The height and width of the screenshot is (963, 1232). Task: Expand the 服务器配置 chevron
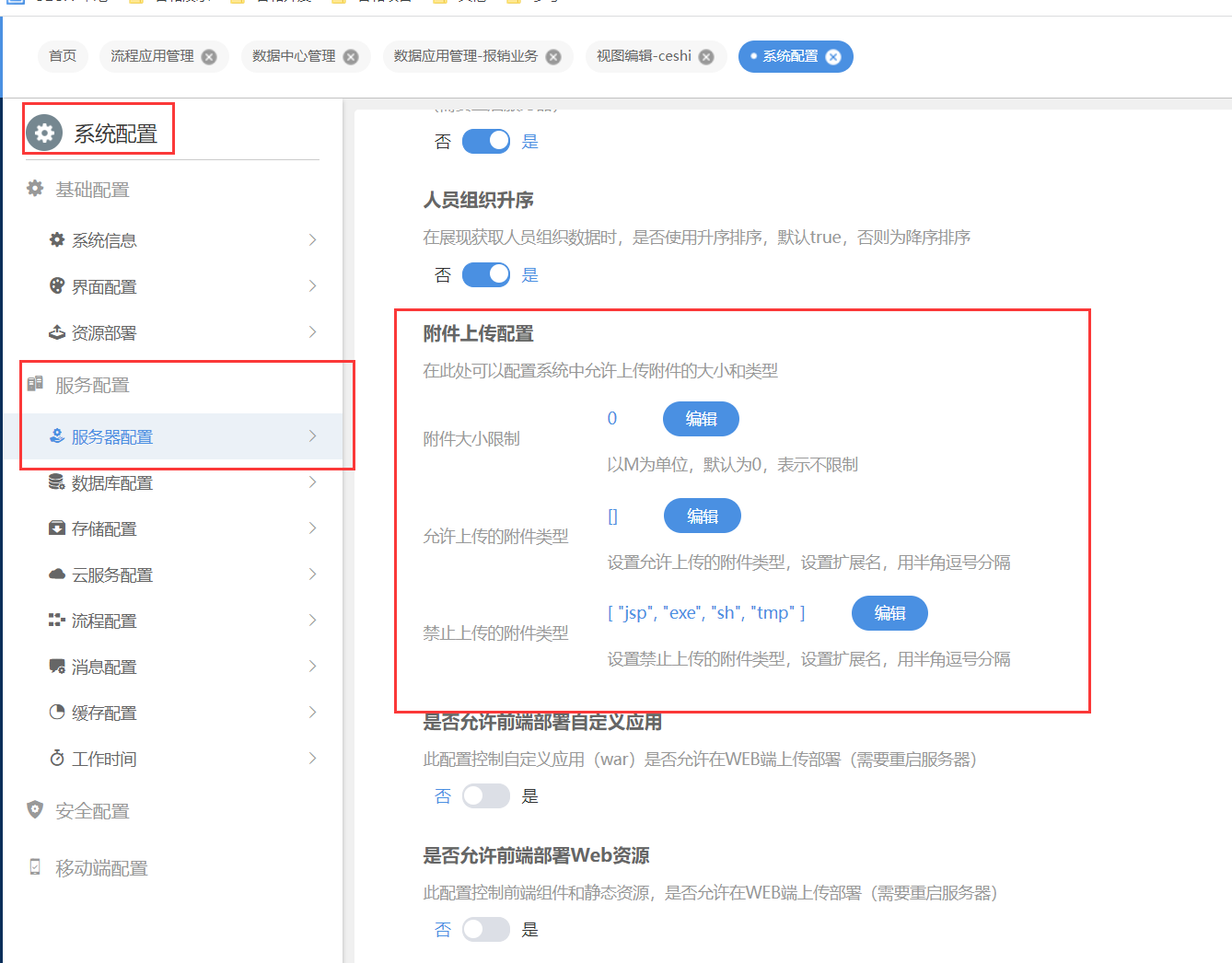point(313,435)
